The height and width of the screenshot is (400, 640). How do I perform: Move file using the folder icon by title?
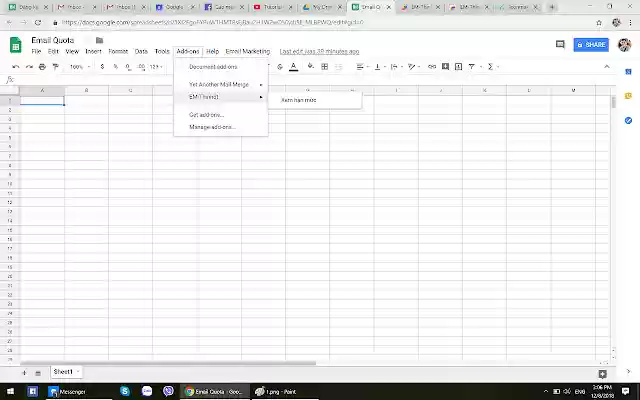[99, 40]
